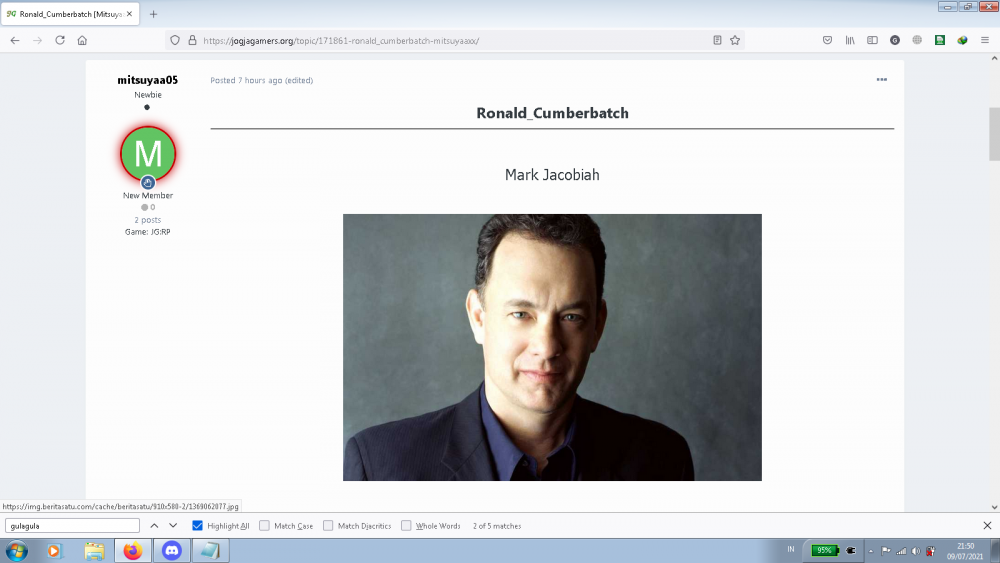Open a new tab with the plus button
The width and height of the screenshot is (1000, 563).
click(153, 14)
